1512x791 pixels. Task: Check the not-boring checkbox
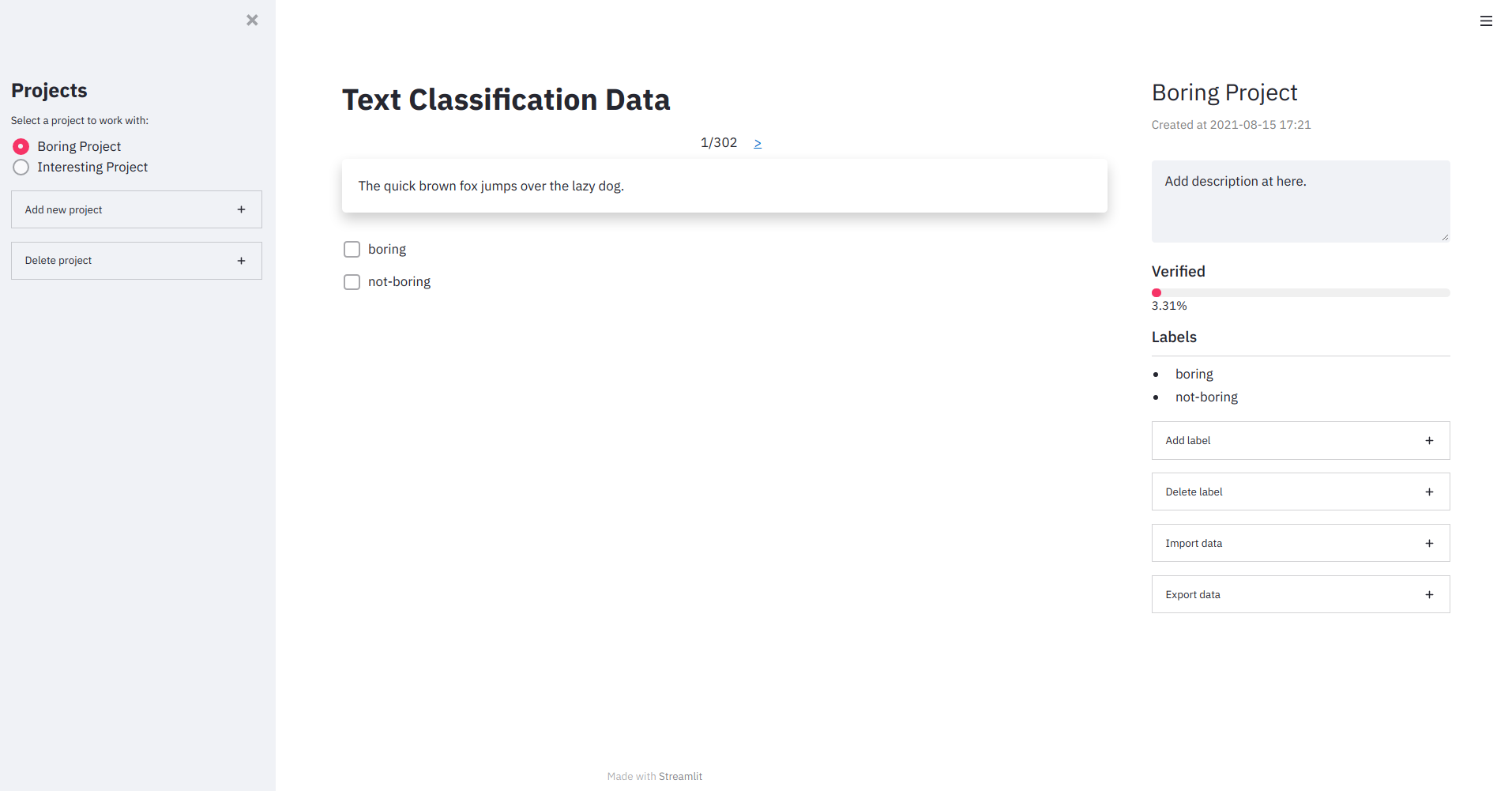click(352, 282)
